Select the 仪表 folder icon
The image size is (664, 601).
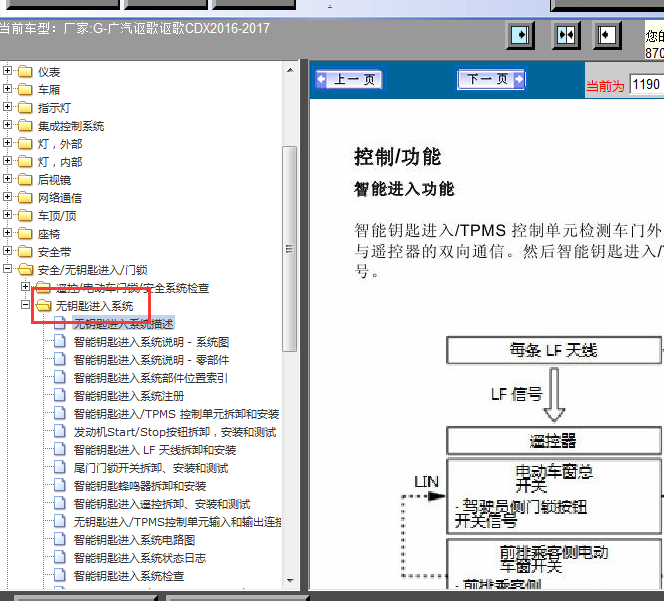(25, 71)
